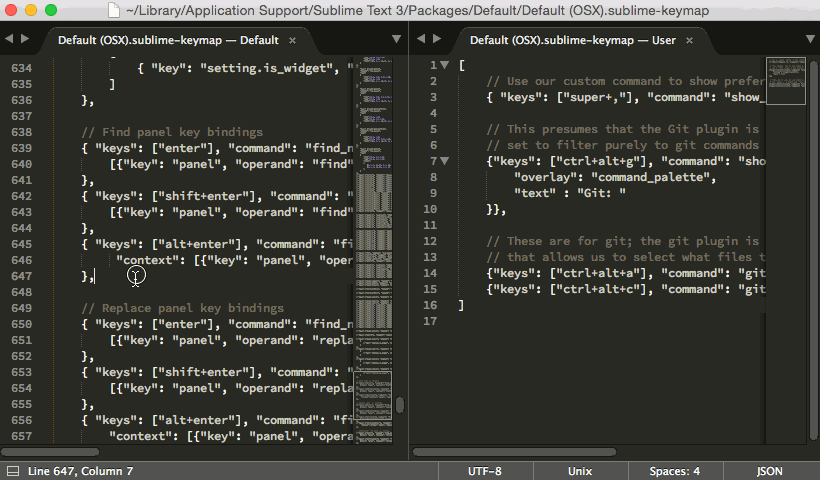Go to next tab in right pane
820x480 pixels.
(x=437, y=39)
